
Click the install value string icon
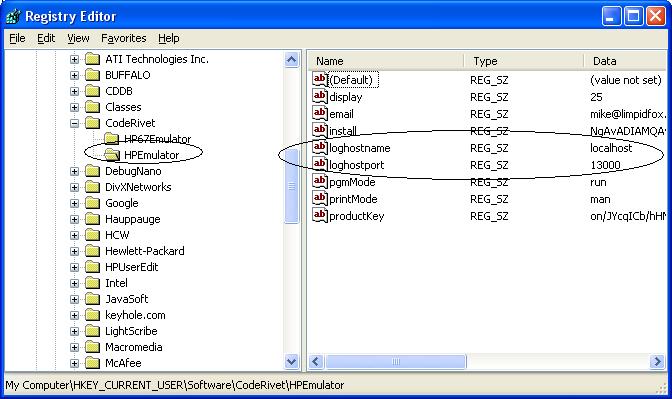[320, 131]
